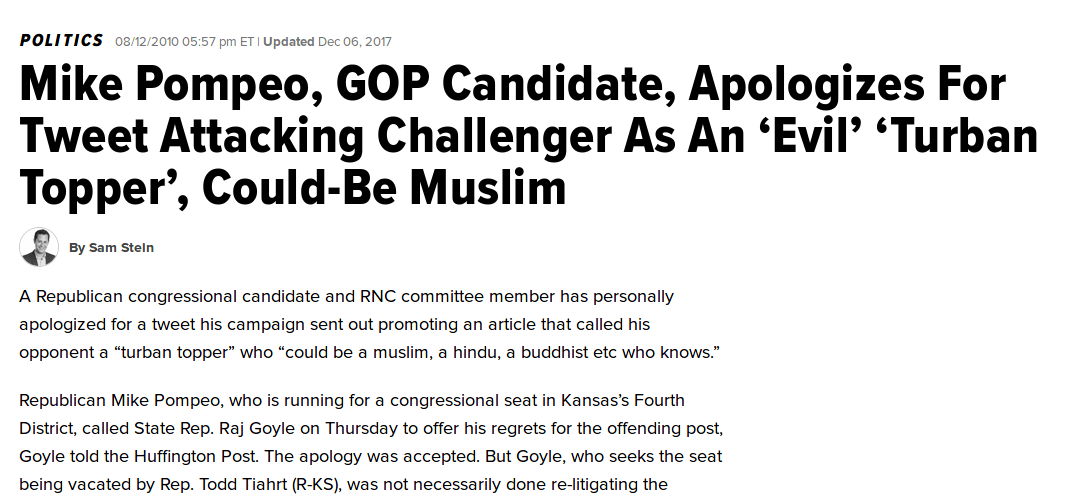The width and height of the screenshot is (1073, 495).
Task: Click paragraph starting "A Republican congressional candidate"
Action: [346, 325]
